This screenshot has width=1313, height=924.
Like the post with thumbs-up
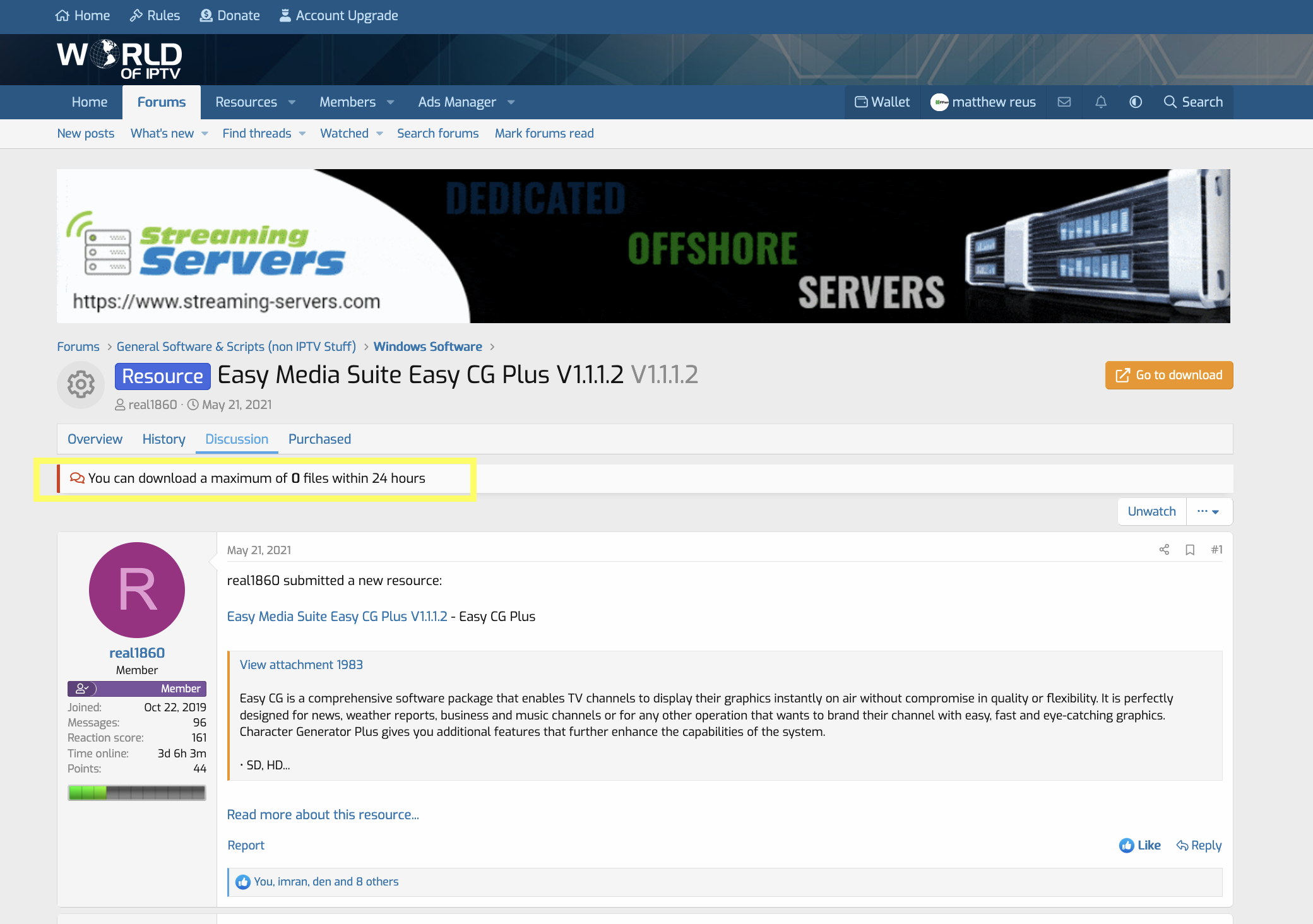[x=1140, y=845]
